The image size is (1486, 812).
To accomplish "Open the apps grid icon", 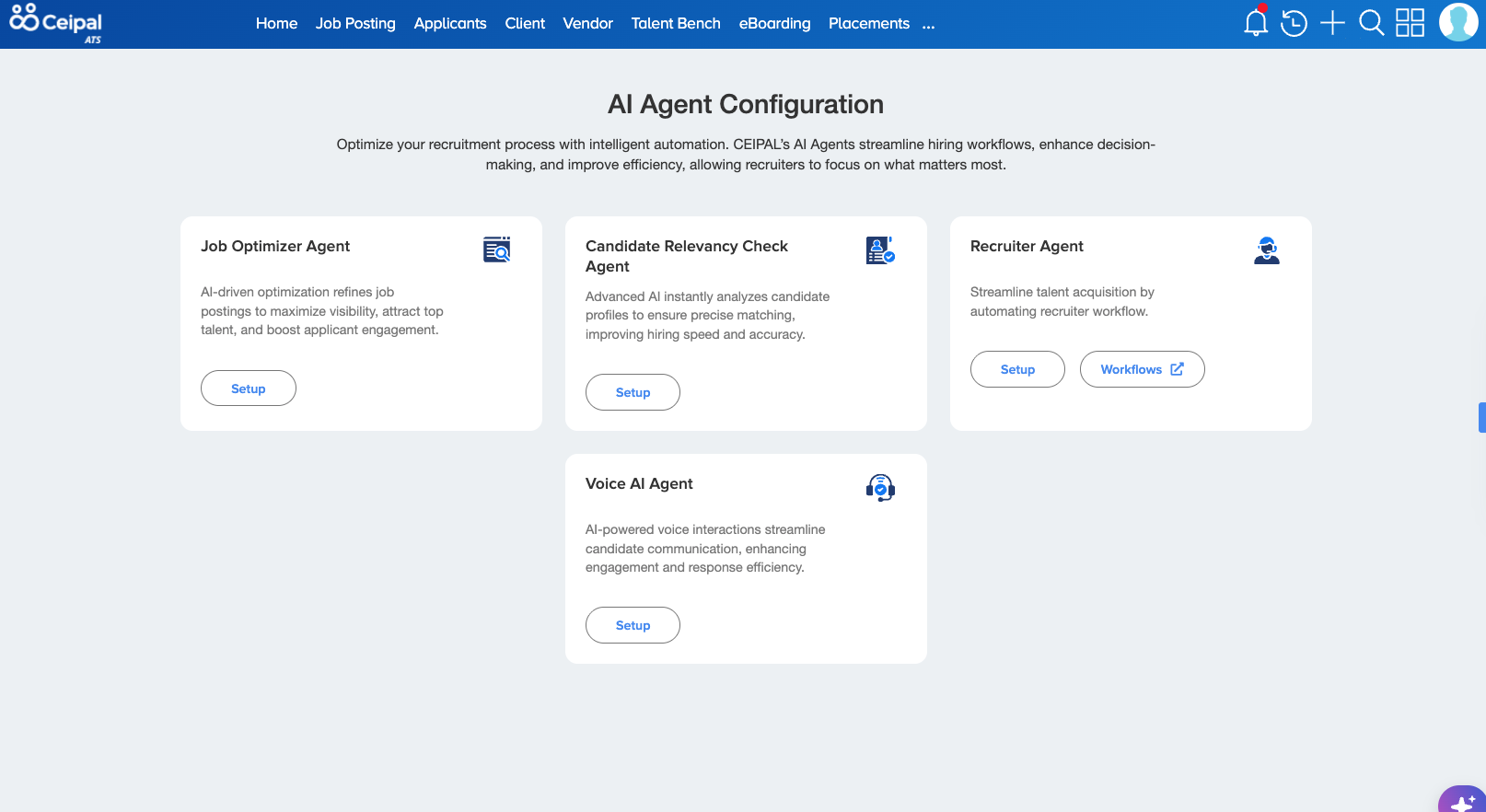I will click(1410, 23).
